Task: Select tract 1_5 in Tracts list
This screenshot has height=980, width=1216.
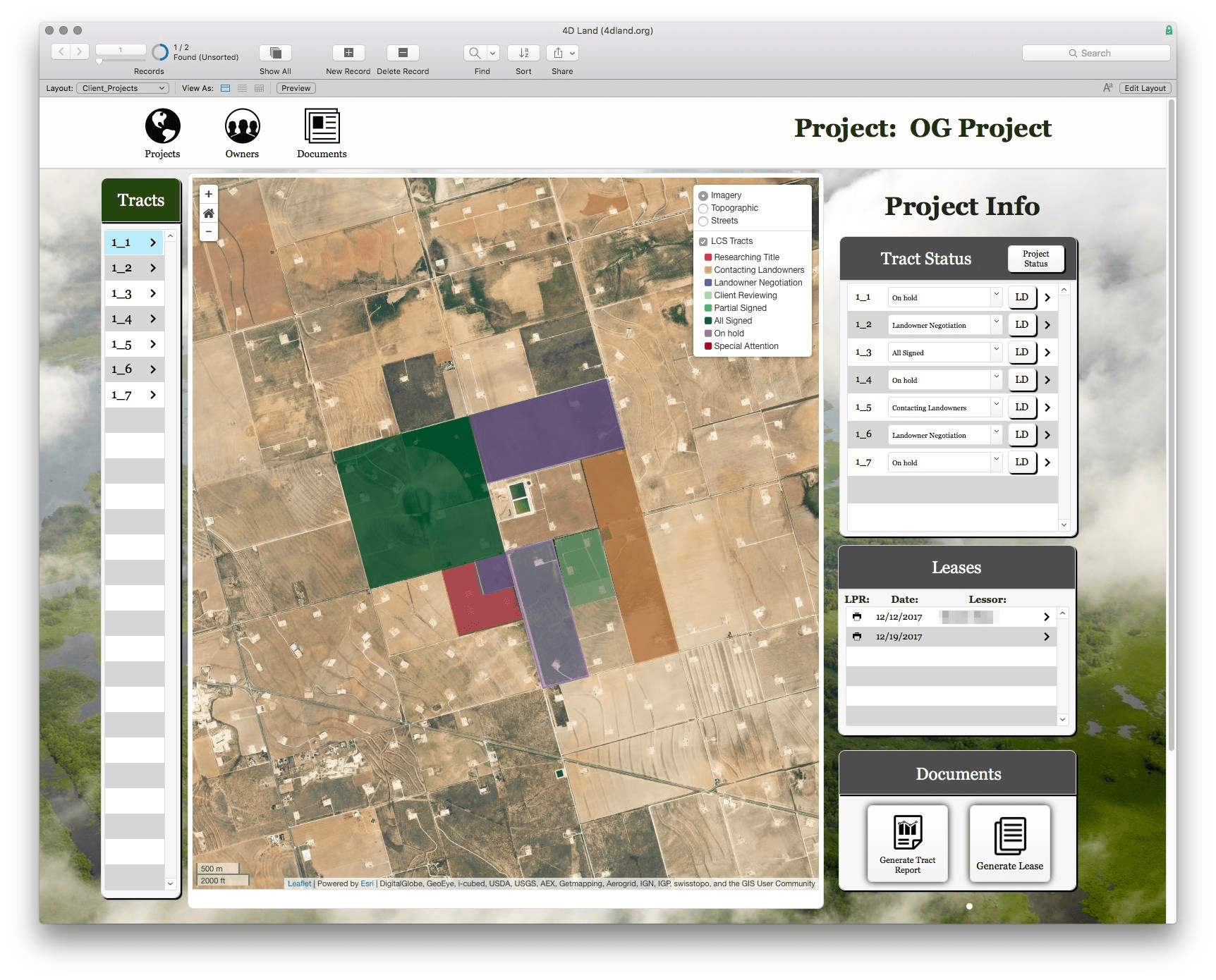Action: [x=134, y=344]
